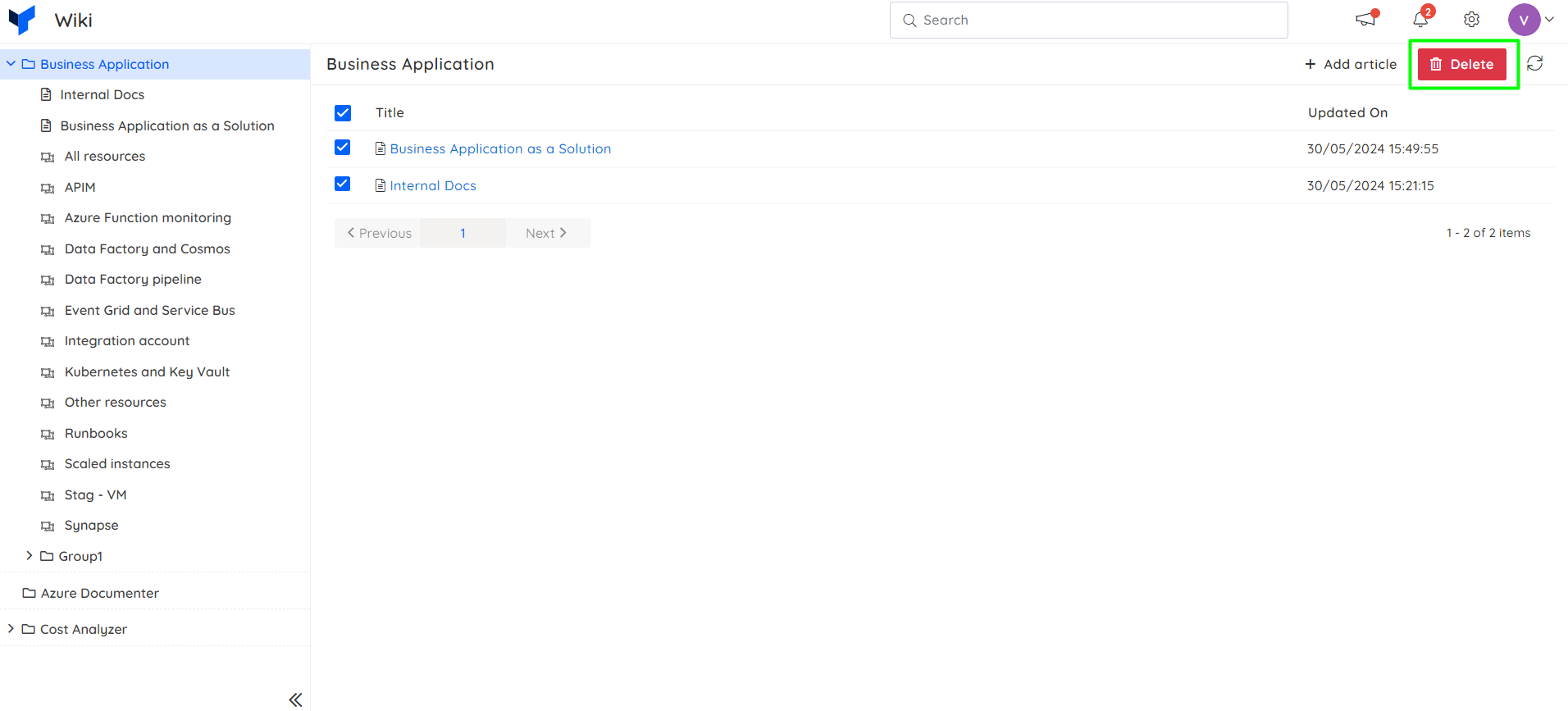Select Scaled instances in sidebar
This screenshot has height=711, width=1568.
click(117, 463)
